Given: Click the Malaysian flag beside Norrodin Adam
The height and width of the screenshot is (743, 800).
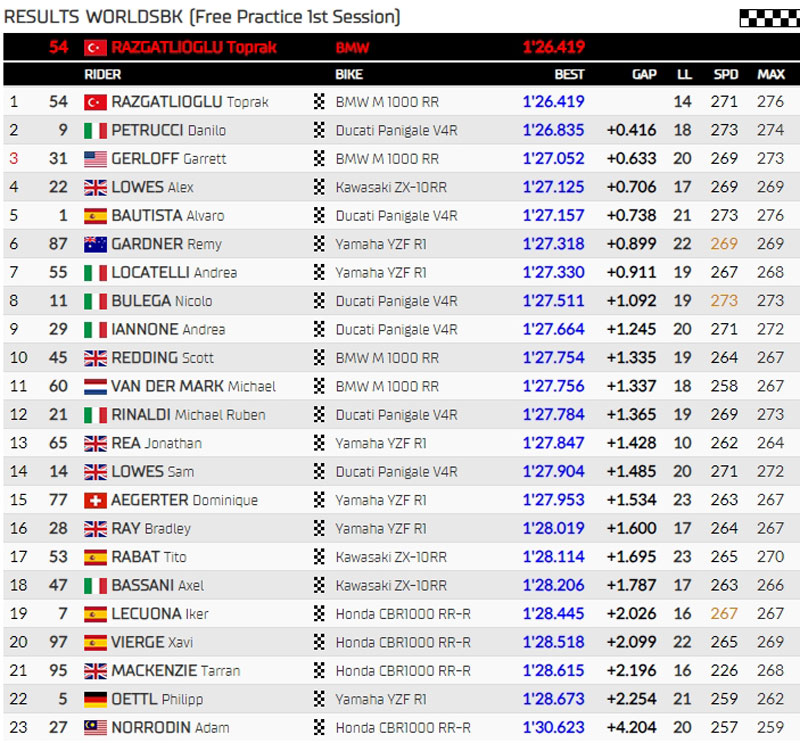Looking at the screenshot, I should tap(95, 728).
